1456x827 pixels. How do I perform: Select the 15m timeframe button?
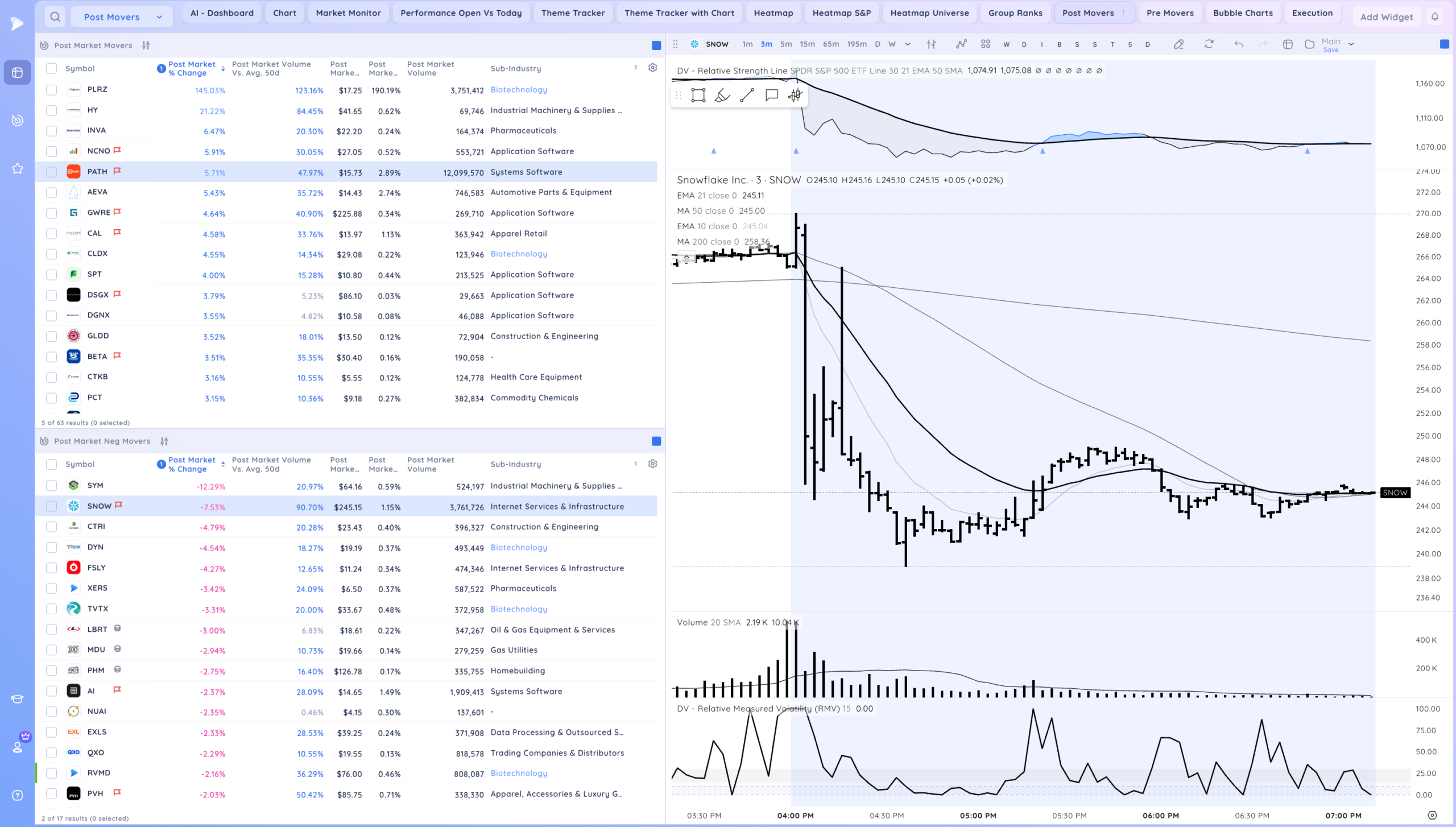coord(807,44)
